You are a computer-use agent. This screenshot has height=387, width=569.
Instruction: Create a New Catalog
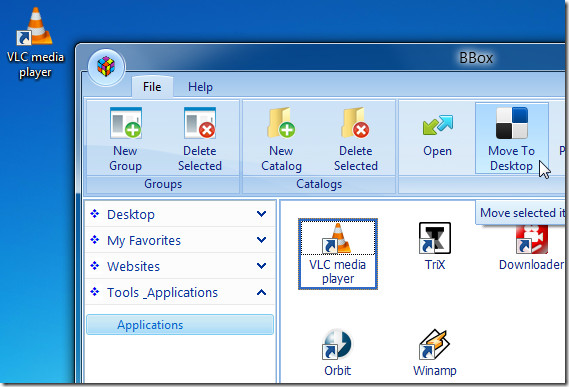click(281, 139)
